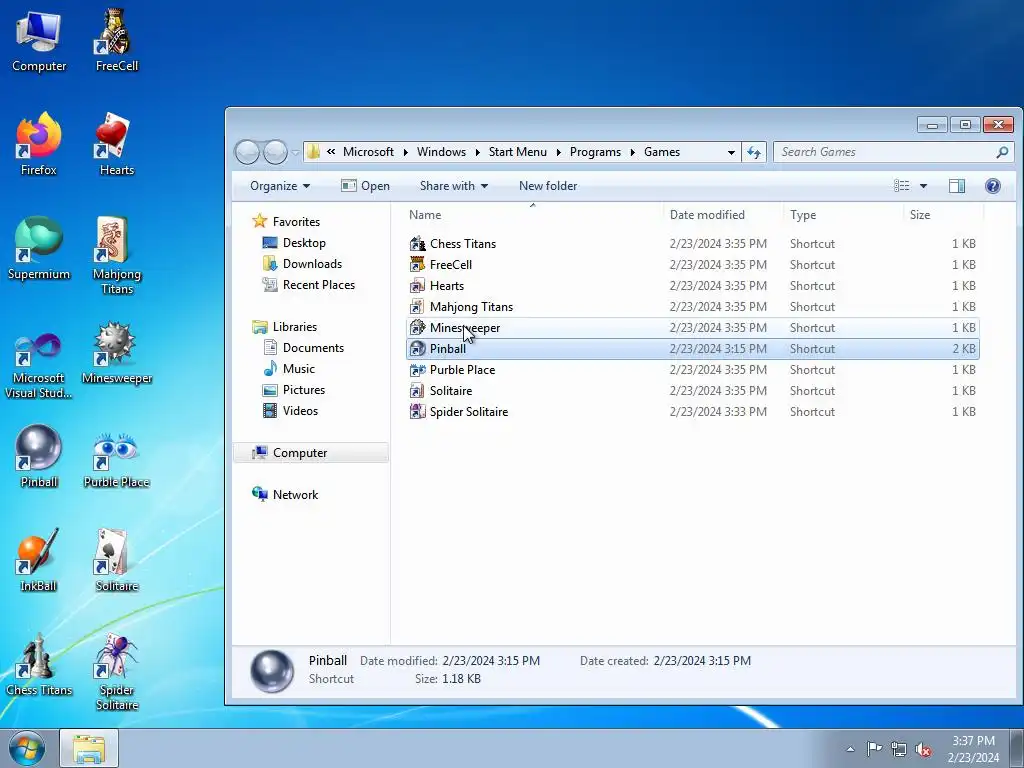
Task: Change the view layout button
Action: 902,186
